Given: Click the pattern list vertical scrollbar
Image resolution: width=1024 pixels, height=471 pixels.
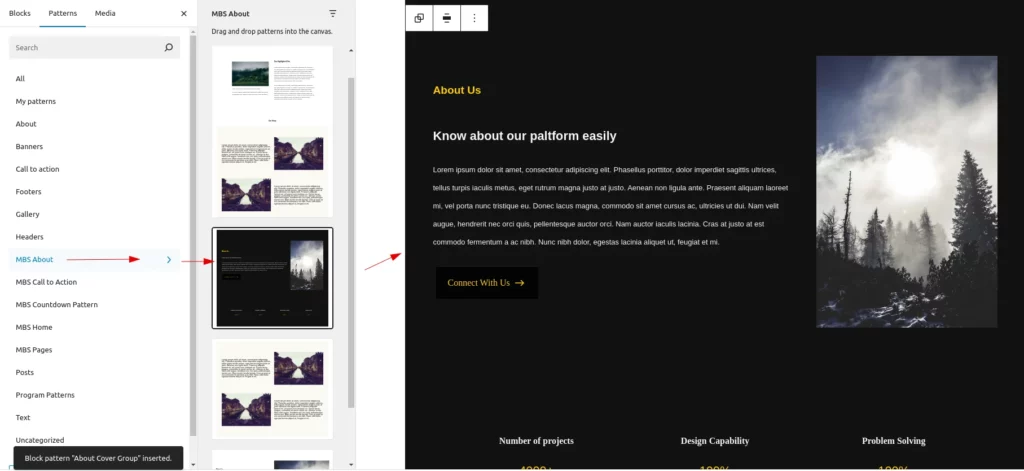Looking at the screenshot, I should [350, 240].
